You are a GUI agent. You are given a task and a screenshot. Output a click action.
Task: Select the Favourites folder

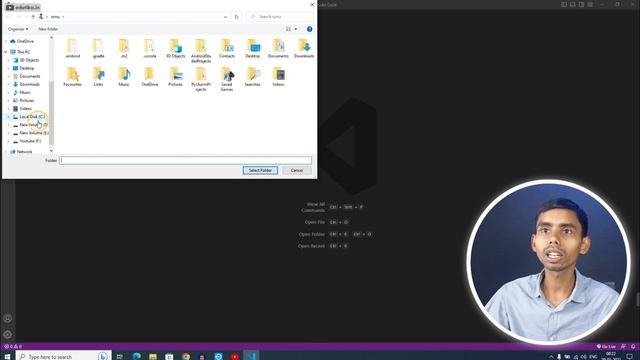coord(72,77)
